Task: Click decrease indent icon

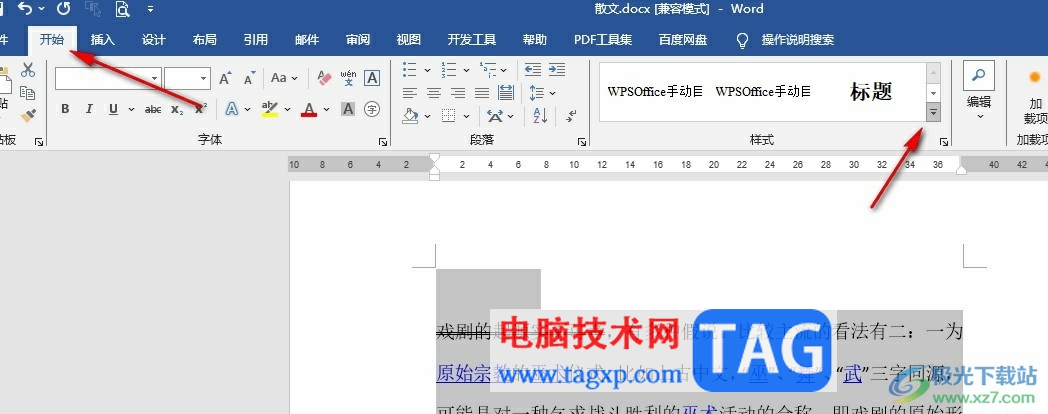Action: (x=533, y=69)
